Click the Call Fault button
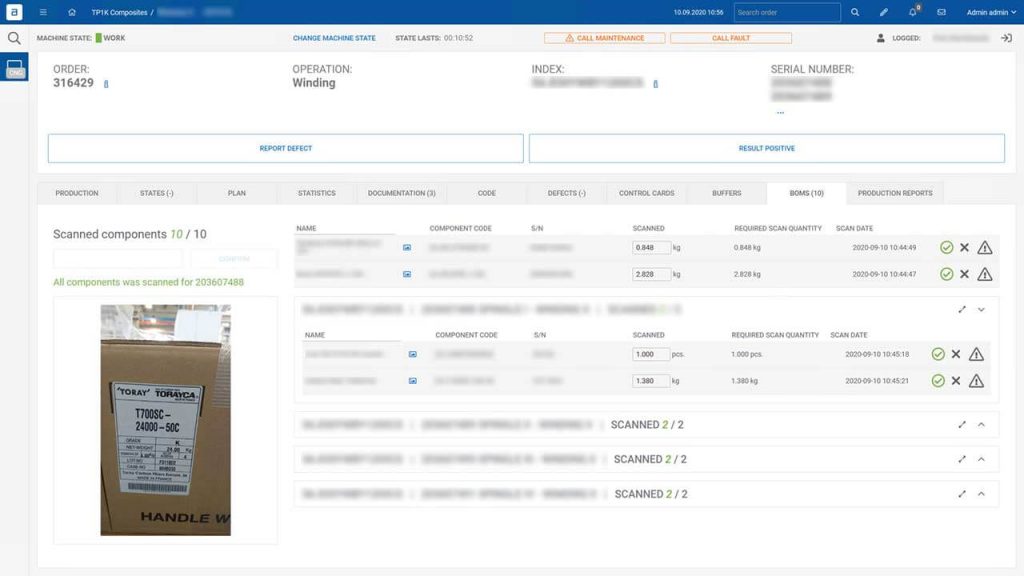This screenshot has height=576, width=1024. 731,38
